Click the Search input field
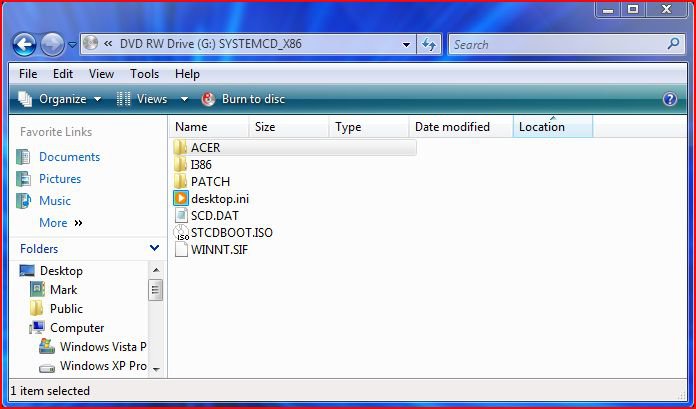This screenshot has height=409, width=696. pos(558,44)
